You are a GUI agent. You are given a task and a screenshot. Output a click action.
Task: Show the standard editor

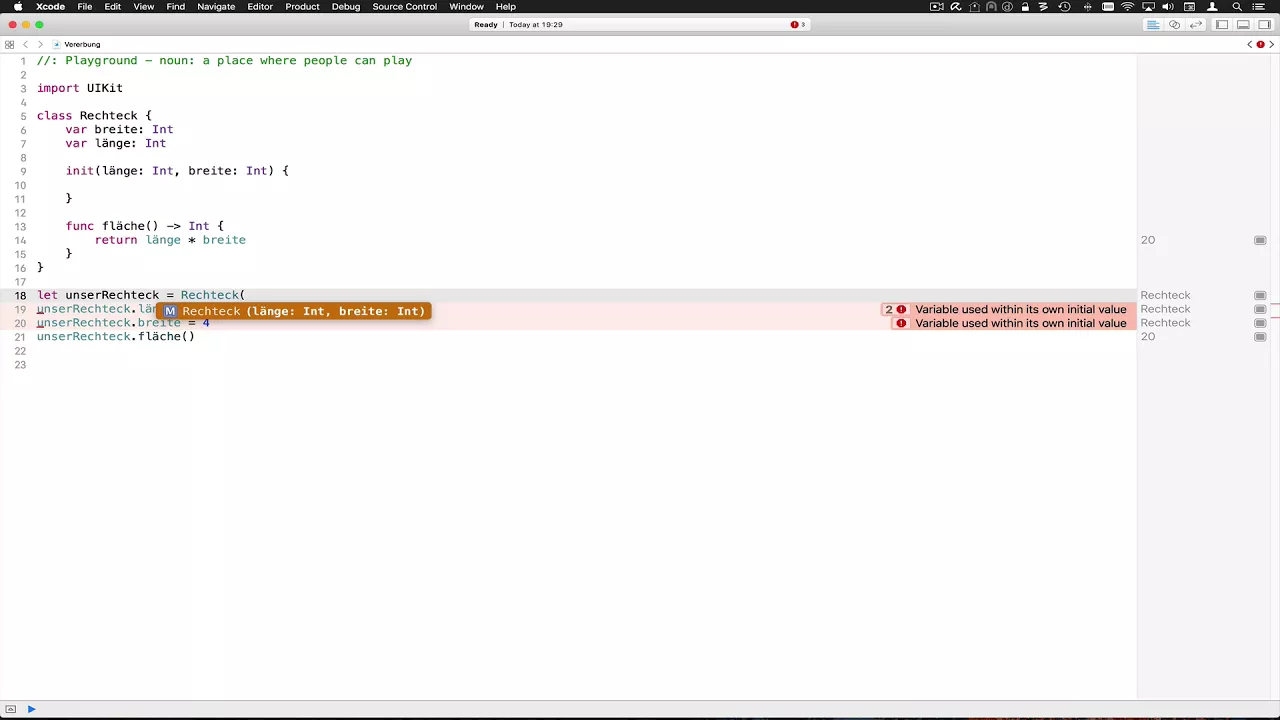[1153, 24]
